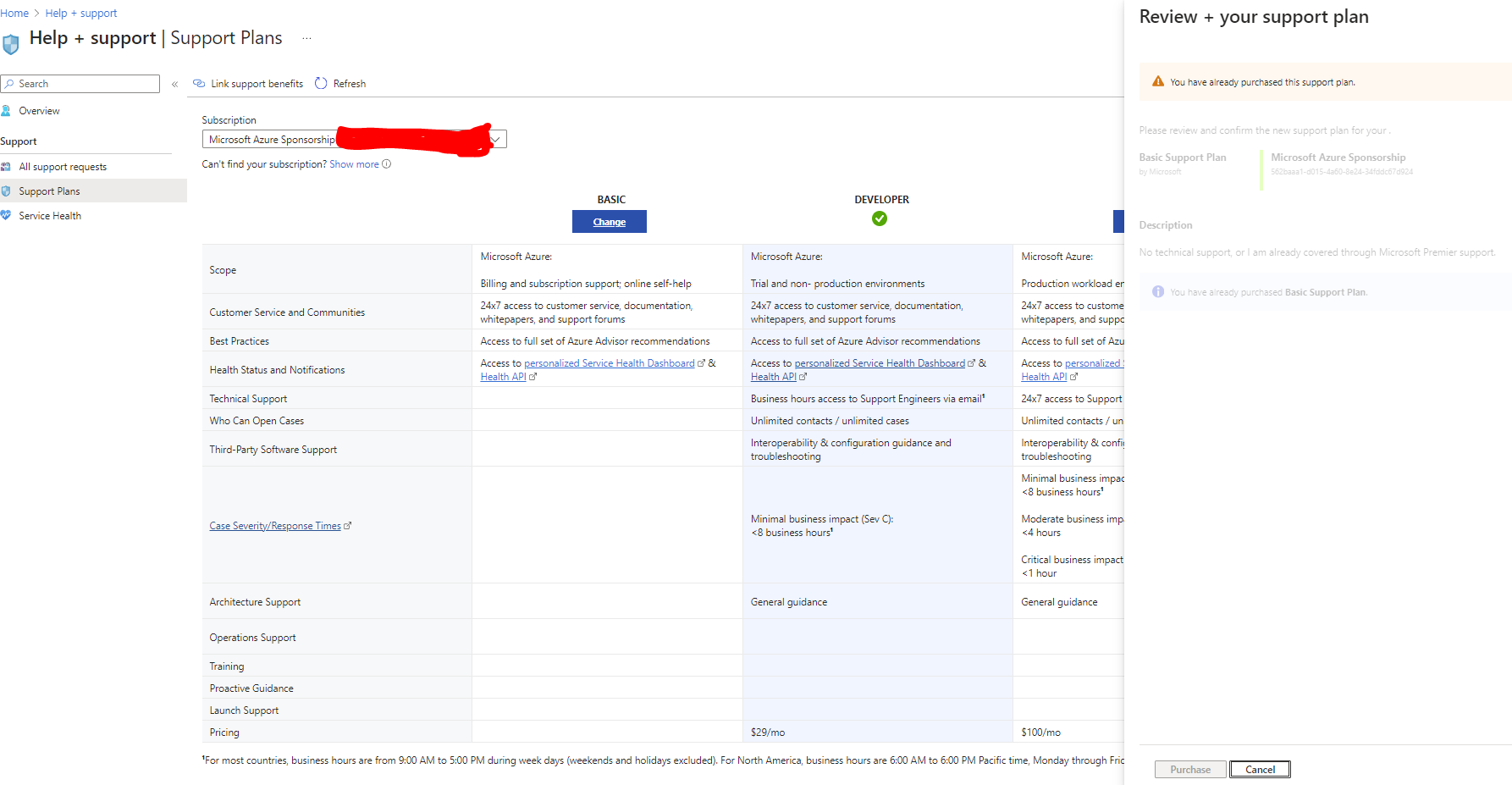This screenshot has width=1512, height=785.
Task: Click the Pricing row label
Action: coord(224,732)
